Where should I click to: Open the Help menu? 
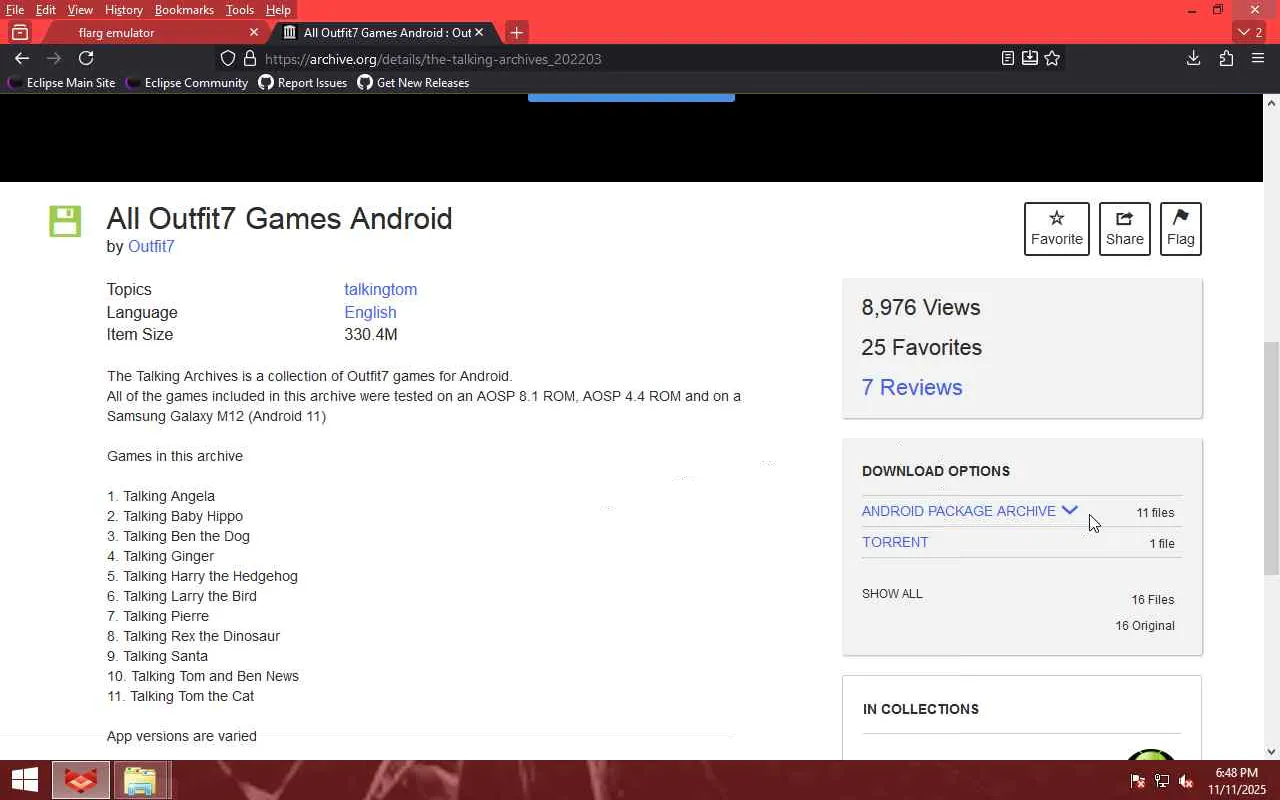[x=278, y=10]
